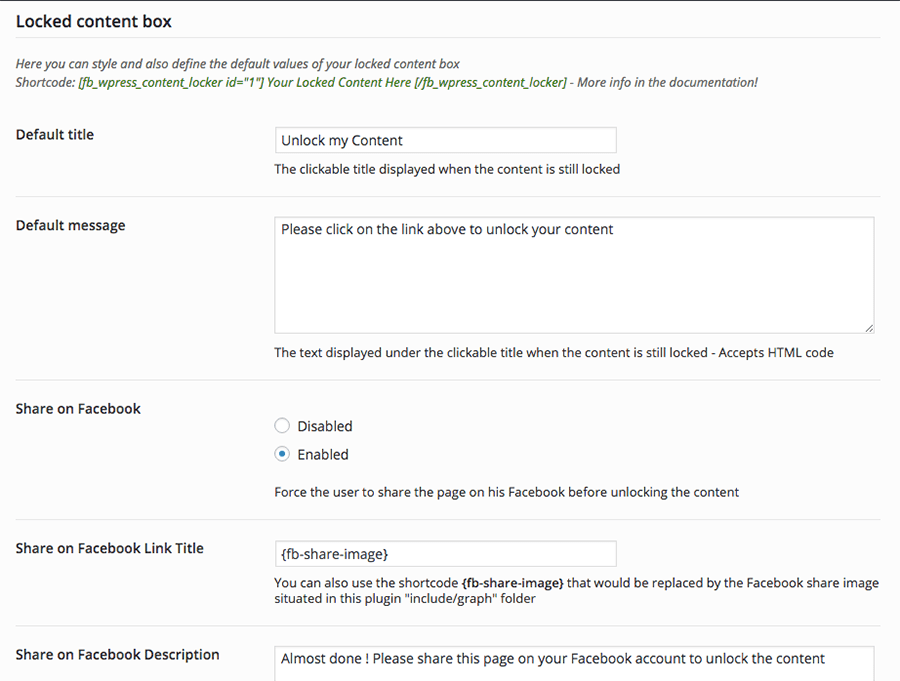
Task: Click the Default message label
Action: pos(70,225)
